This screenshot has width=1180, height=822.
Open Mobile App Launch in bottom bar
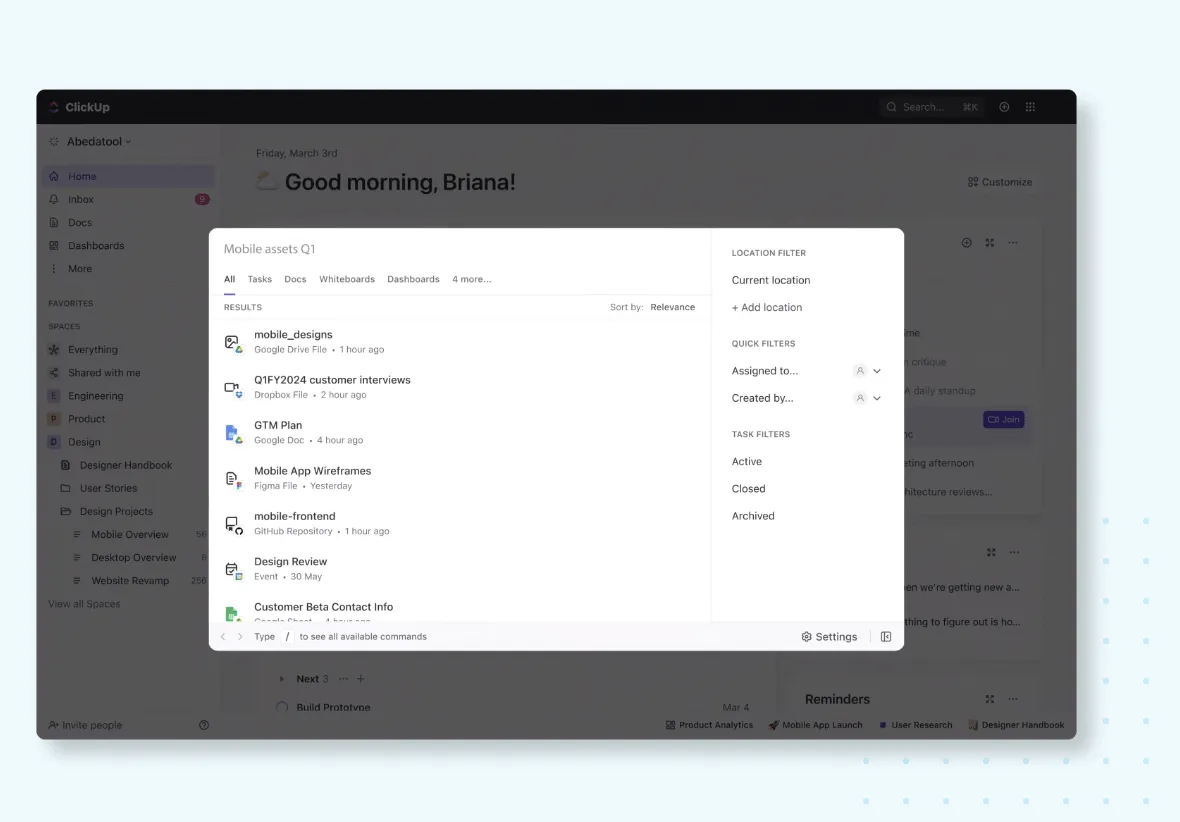(x=815, y=725)
